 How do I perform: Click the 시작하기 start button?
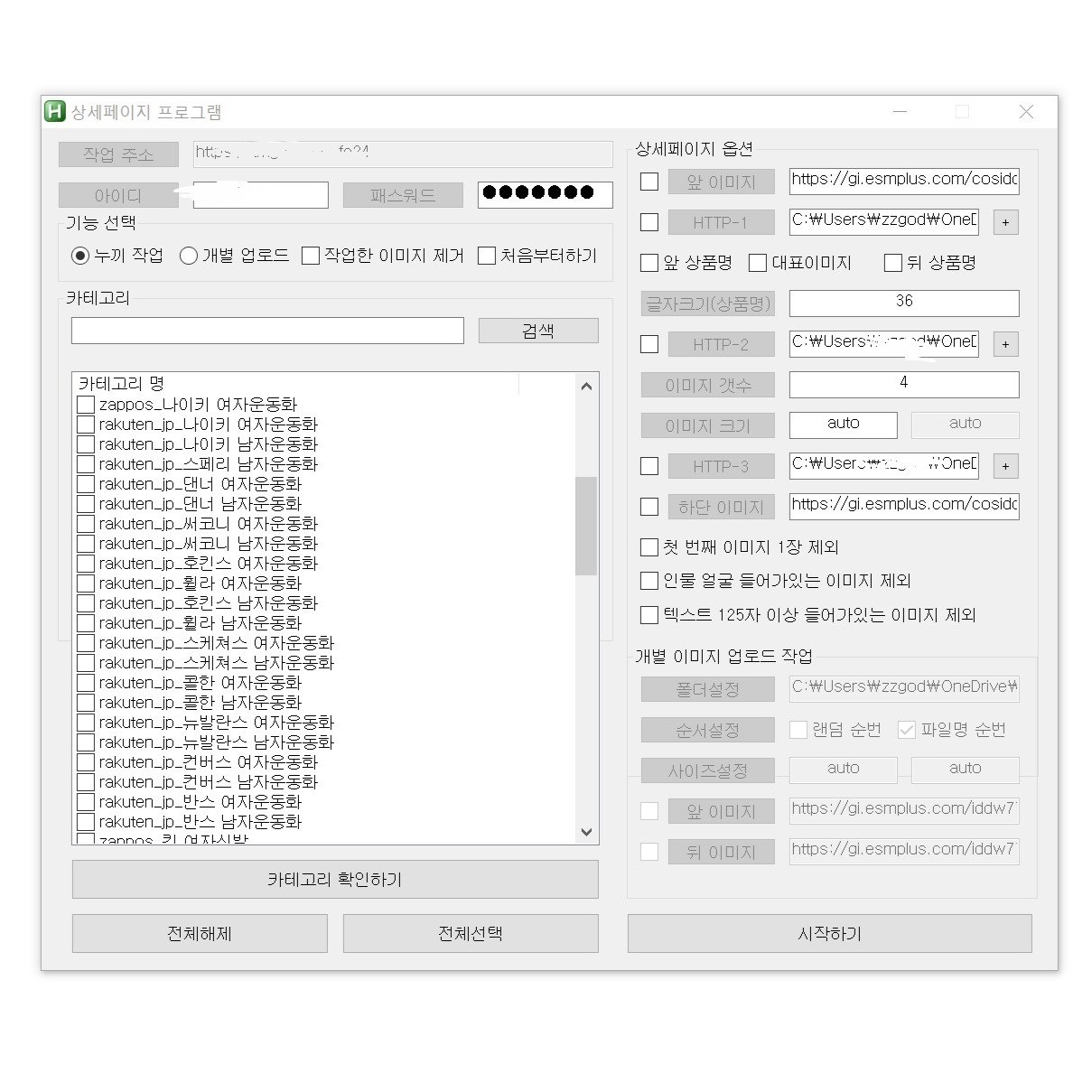point(830,933)
